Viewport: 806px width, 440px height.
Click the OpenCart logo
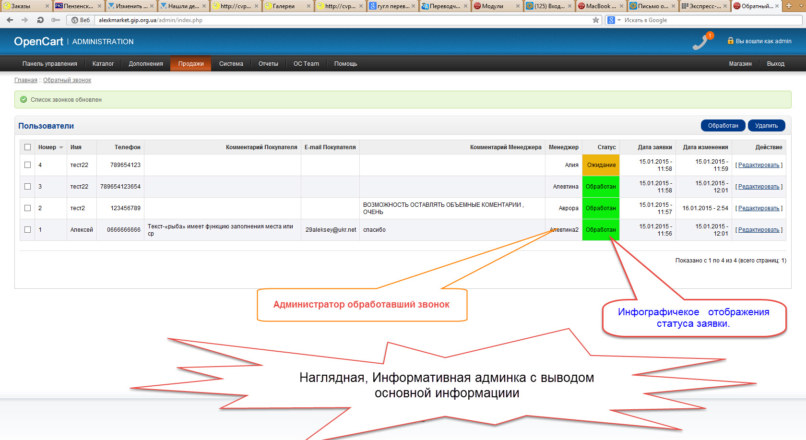point(39,41)
